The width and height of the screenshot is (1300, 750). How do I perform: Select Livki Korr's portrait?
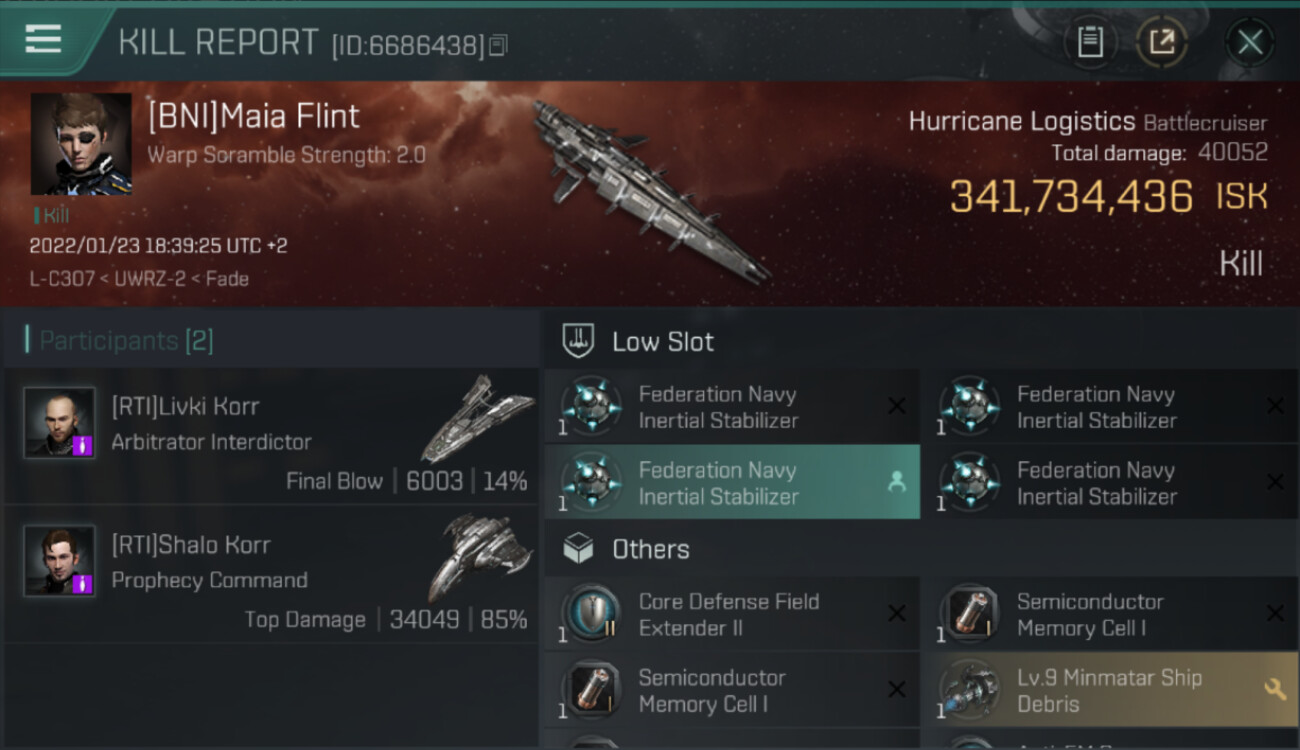pyautogui.click(x=60, y=422)
